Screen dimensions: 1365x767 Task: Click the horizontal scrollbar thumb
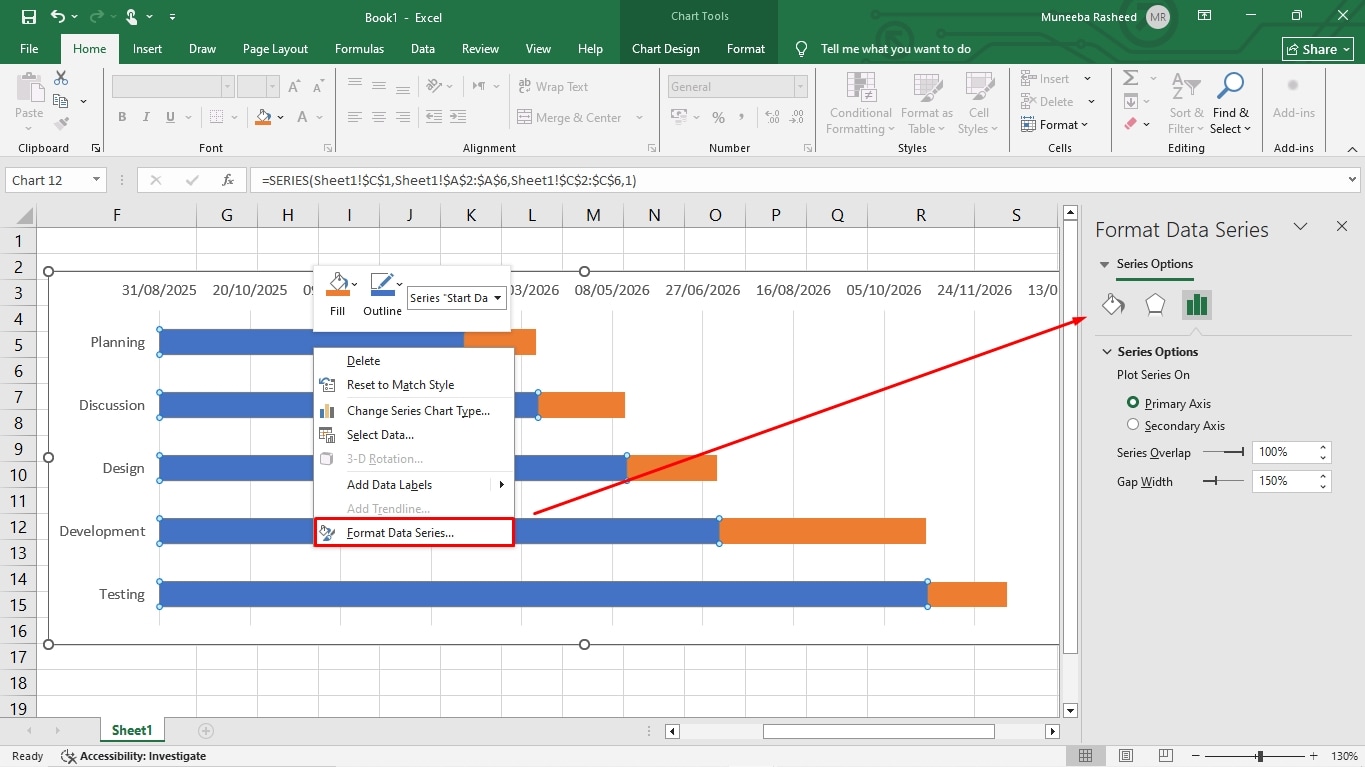tap(878, 731)
